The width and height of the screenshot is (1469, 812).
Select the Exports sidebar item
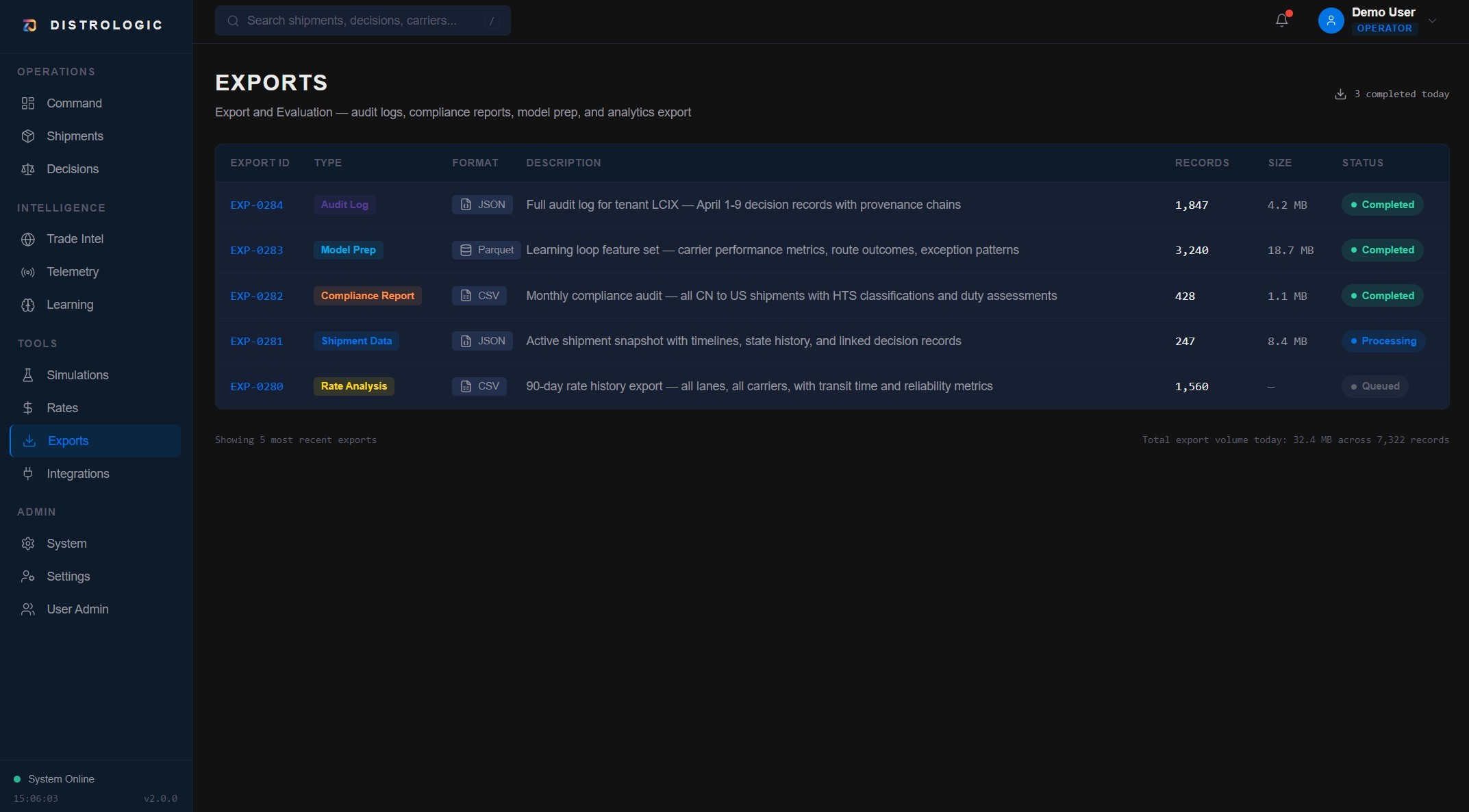[x=95, y=441]
